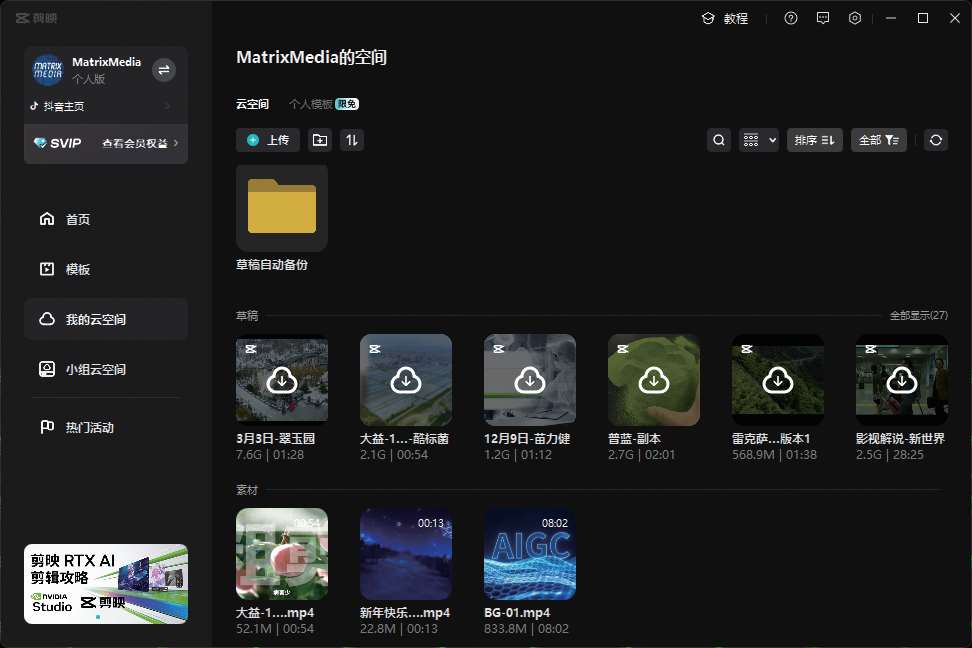Open the 草稿自动备份 folder
The width and height of the screenshot is (972, 648).
[x=282, y=208]
